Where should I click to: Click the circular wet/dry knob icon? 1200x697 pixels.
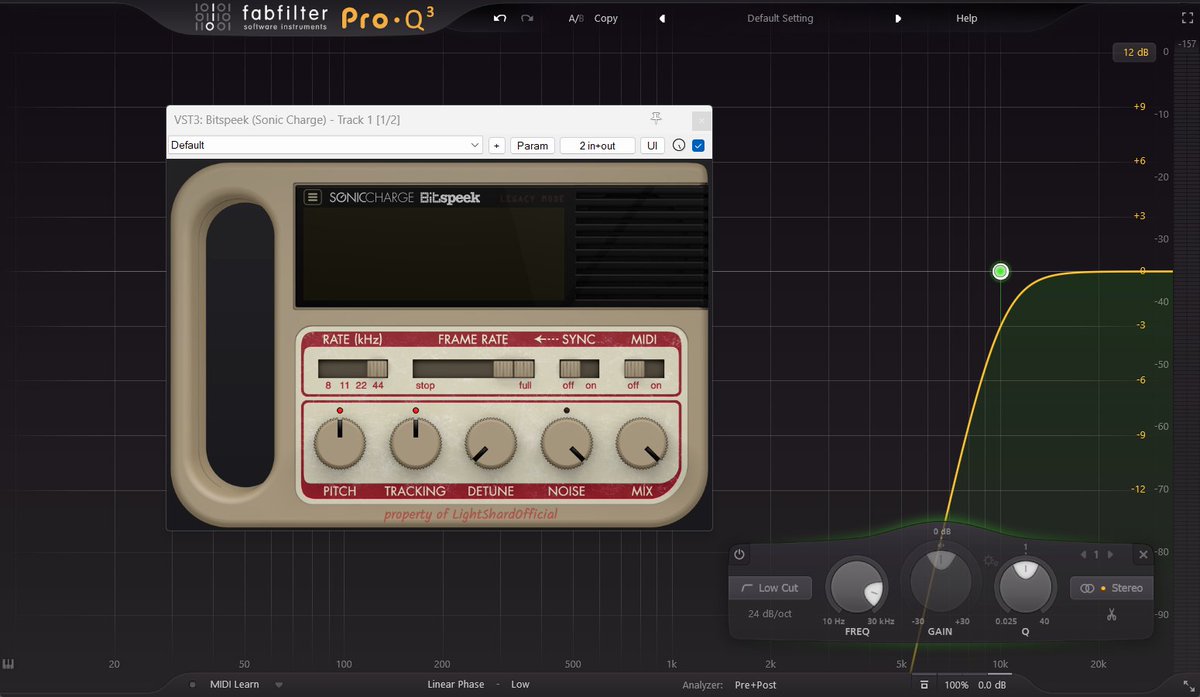[x=679, y=145]
